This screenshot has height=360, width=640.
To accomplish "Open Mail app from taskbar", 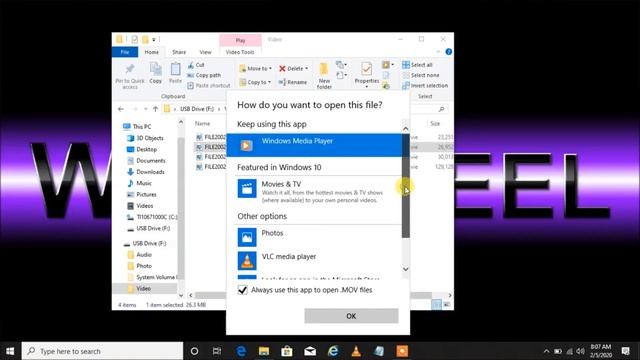I will coord(310,351).
